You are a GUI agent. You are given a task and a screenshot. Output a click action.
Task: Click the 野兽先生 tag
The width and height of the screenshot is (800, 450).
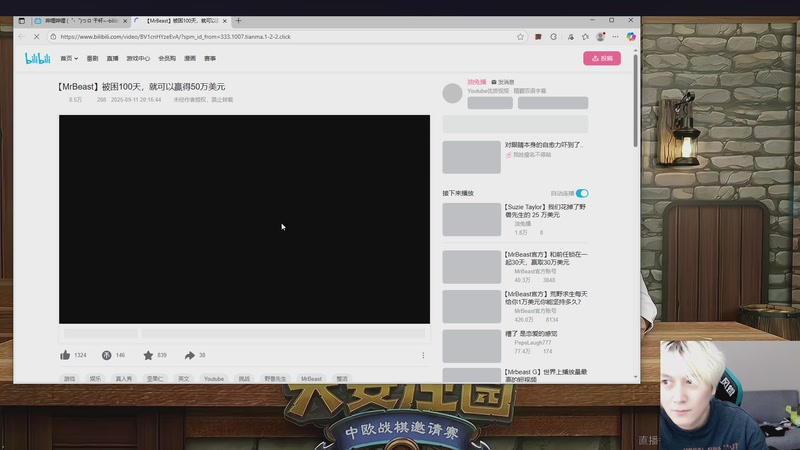click(276, 379)
